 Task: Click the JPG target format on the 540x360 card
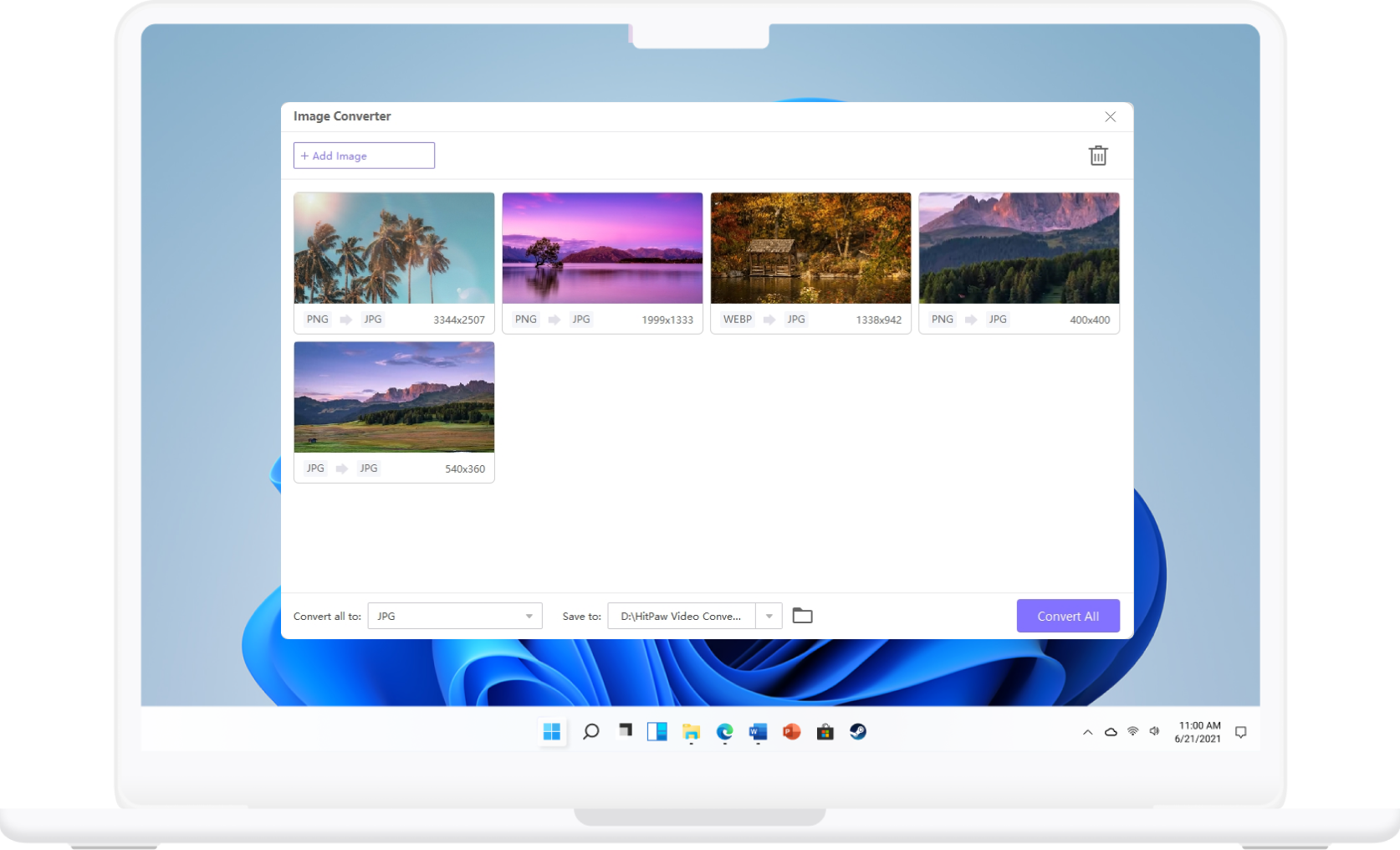tap(369, 469)
